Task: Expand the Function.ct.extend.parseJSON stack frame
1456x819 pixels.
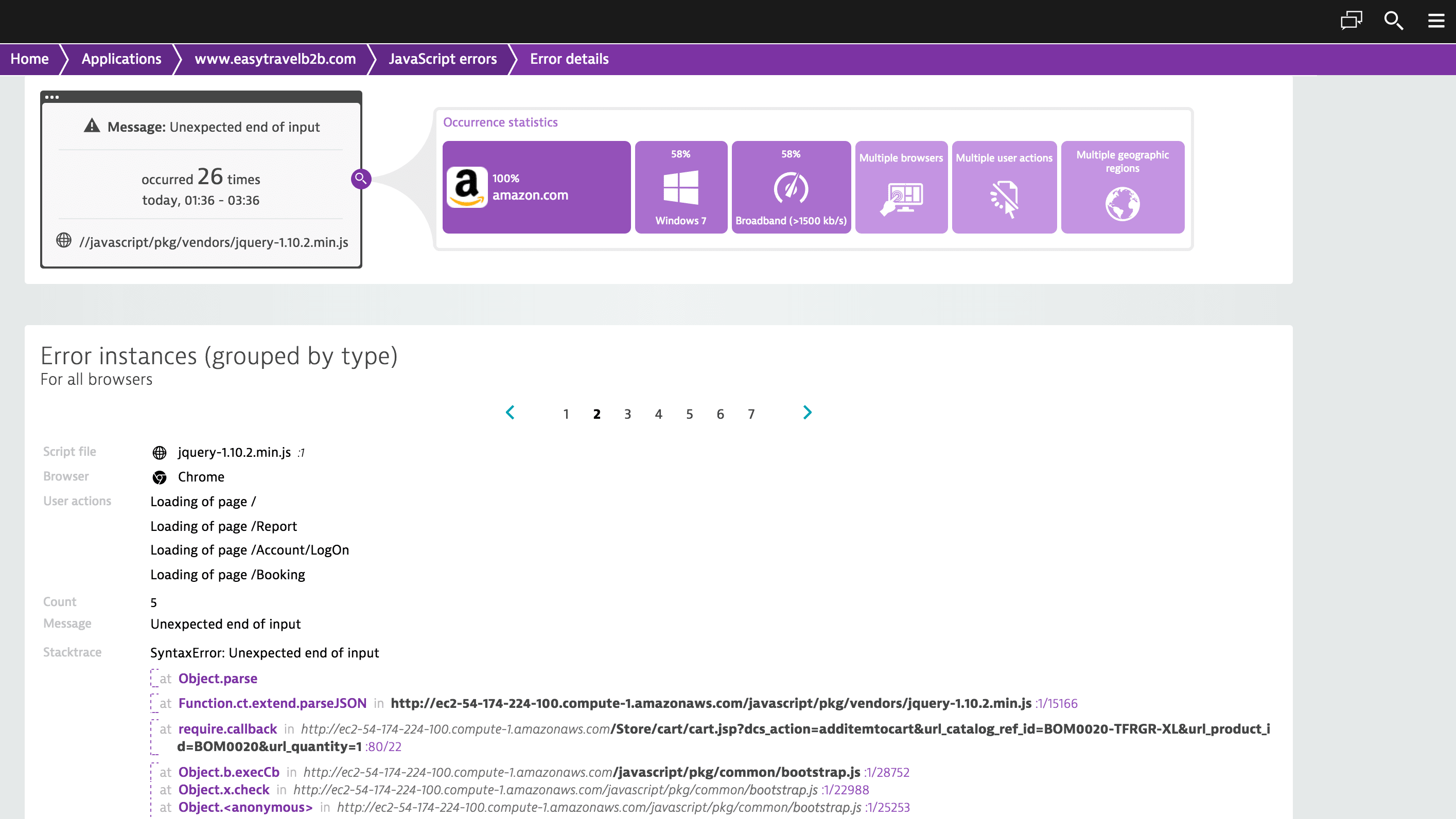Action: 154,703
